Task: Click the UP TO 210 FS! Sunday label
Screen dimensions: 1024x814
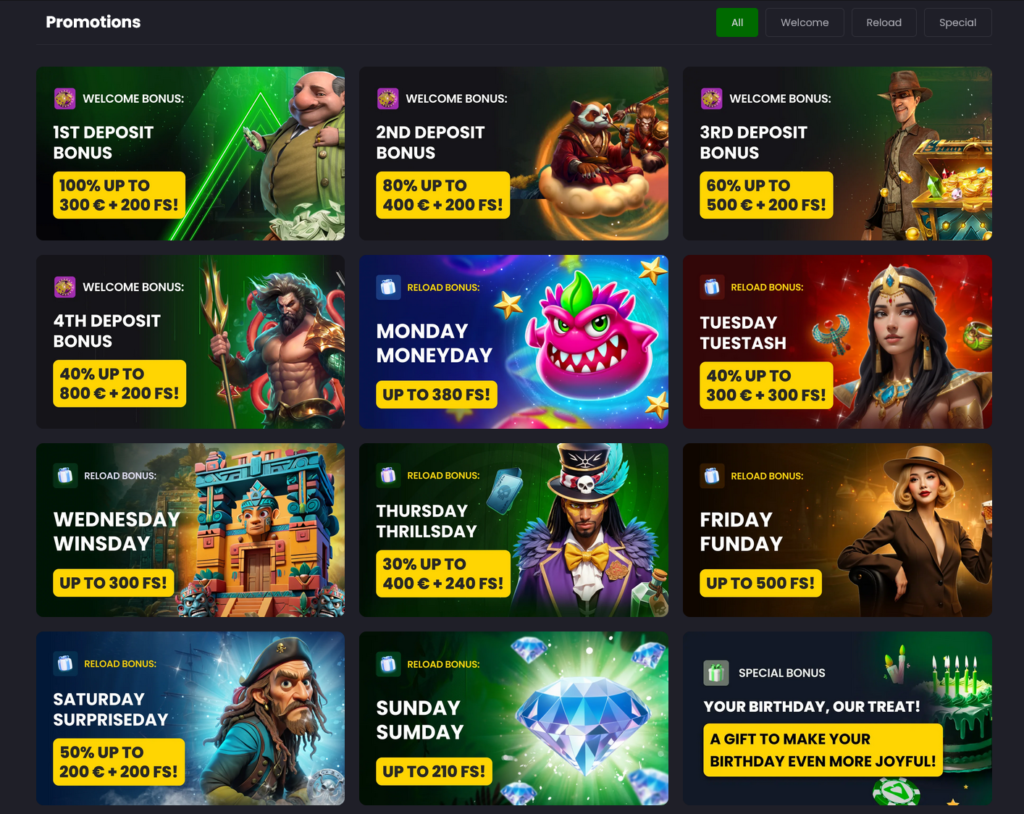Action: tap(434, 772)
